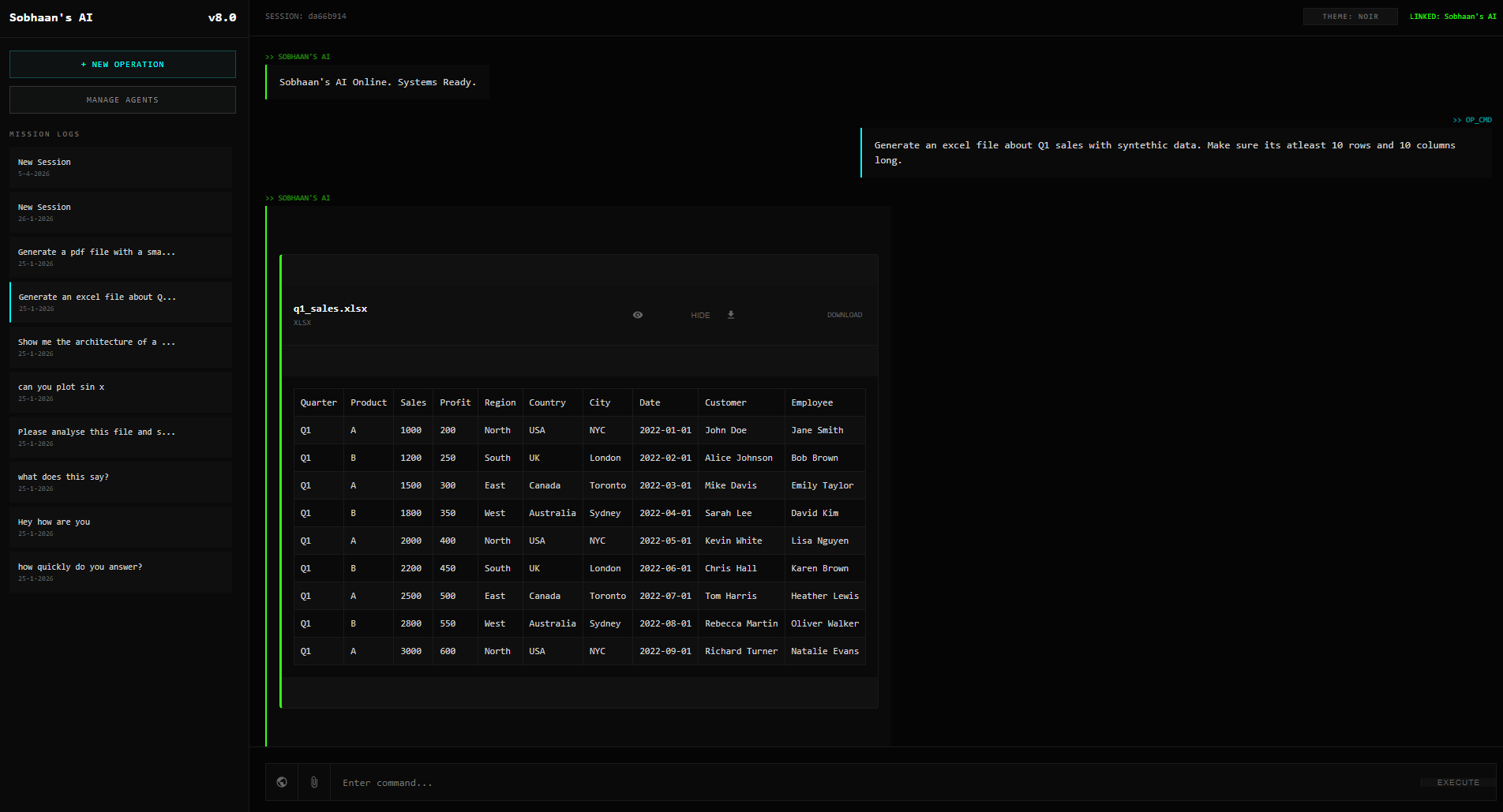Image resolution: width=1503 pixels, height=812 pixels.
Task: Select the 'Generate an excel file' session
Action: (x=120, y=302)
